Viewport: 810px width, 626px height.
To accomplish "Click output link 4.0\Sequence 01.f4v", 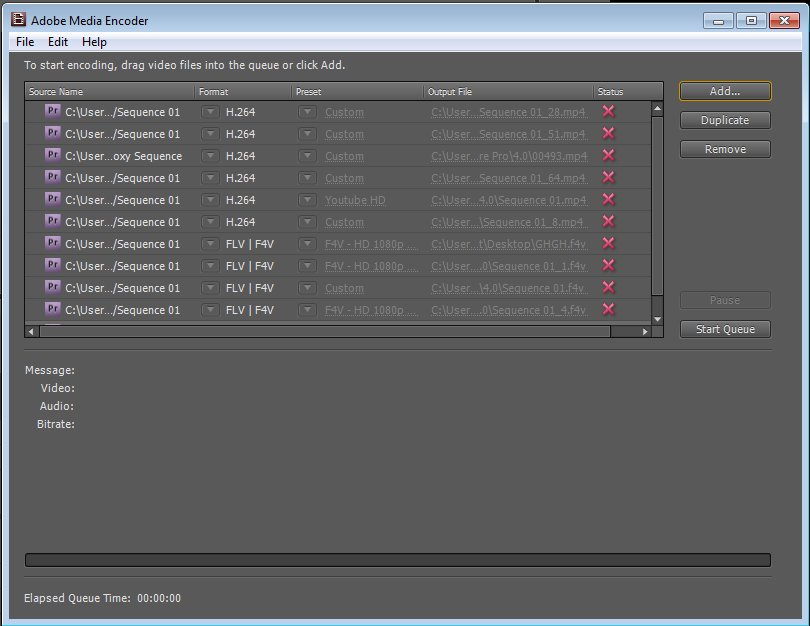I will (x=508, y=288).
